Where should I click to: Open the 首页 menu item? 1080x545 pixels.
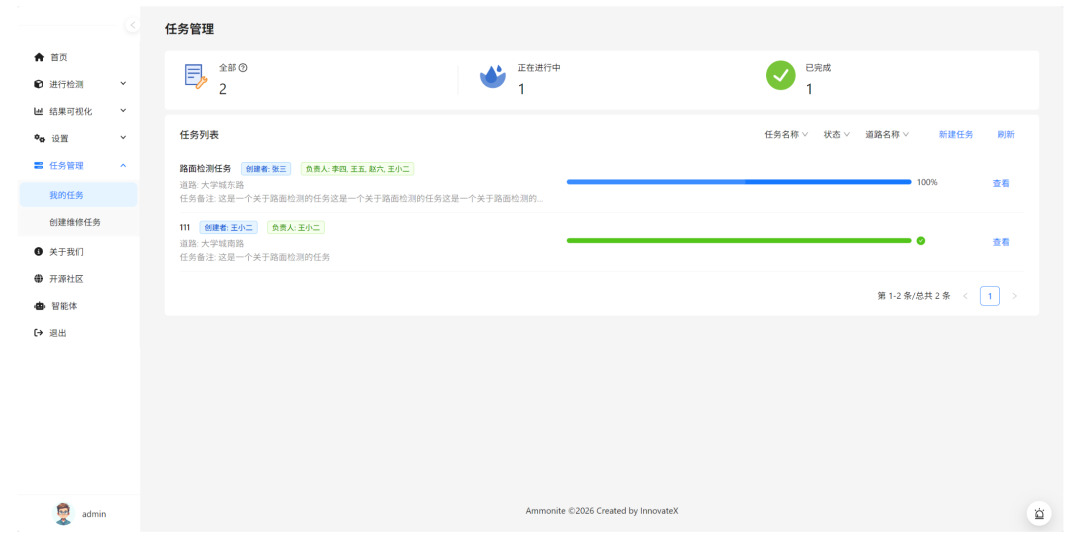[x=78, y=57]
